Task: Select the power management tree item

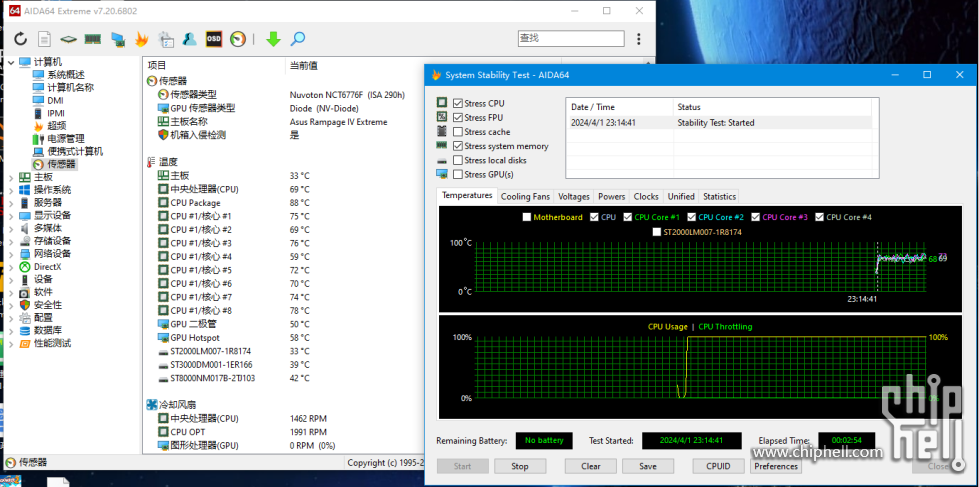Action: (x=59, y=139)
